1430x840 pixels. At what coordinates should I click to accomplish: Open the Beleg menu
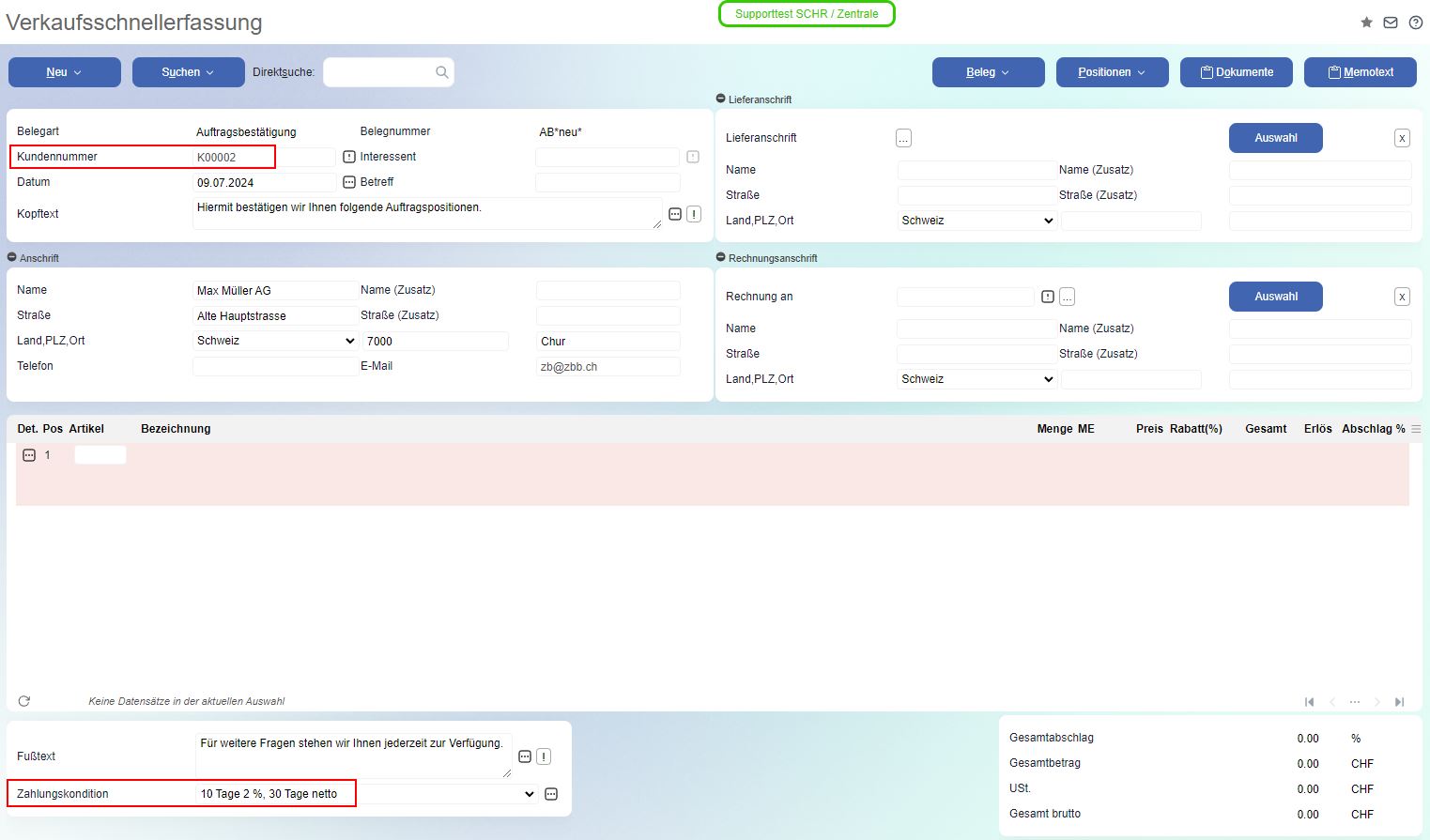[988, 72]
